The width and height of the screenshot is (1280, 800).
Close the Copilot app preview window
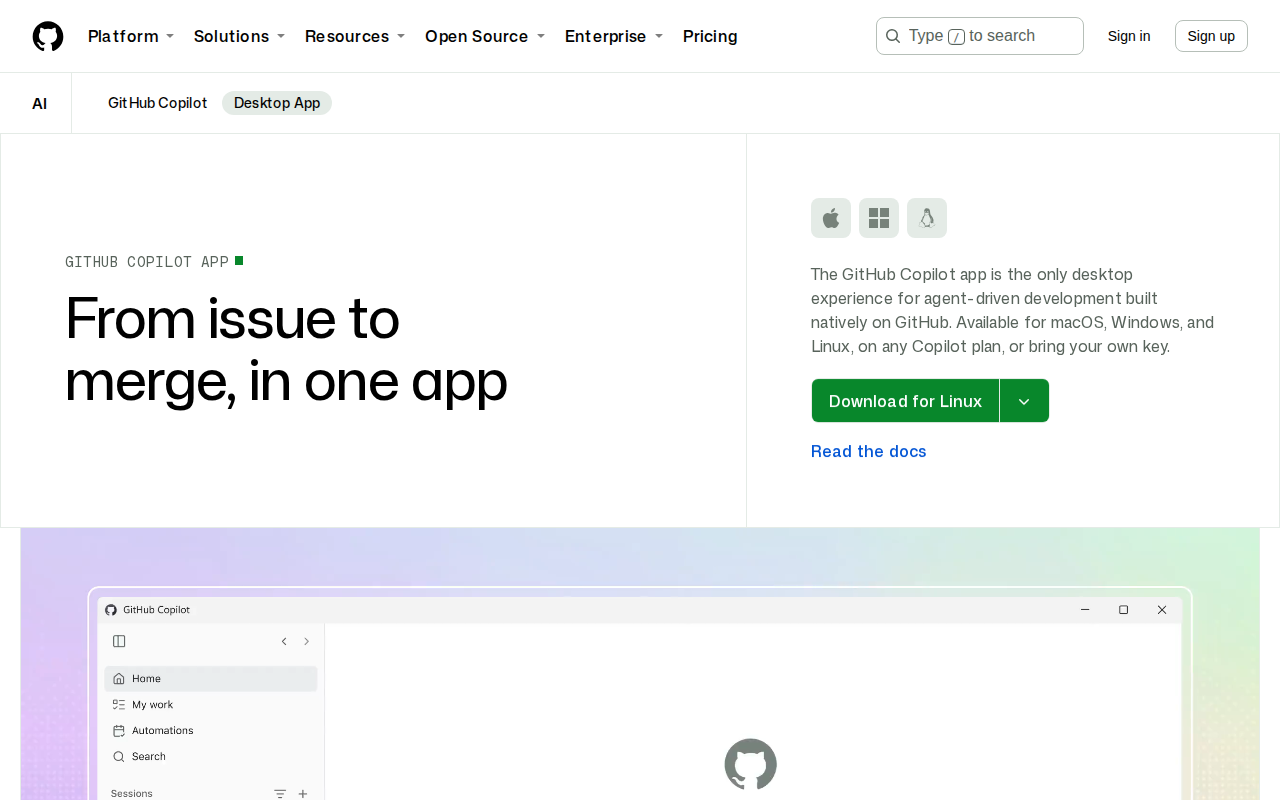1162,610
